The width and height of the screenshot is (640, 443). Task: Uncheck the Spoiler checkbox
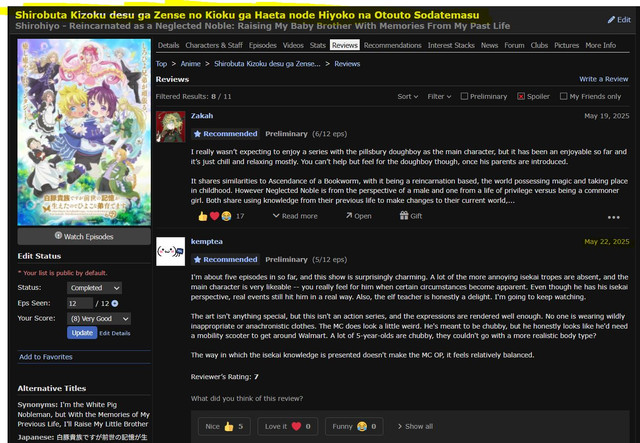(x=521, y=97)
